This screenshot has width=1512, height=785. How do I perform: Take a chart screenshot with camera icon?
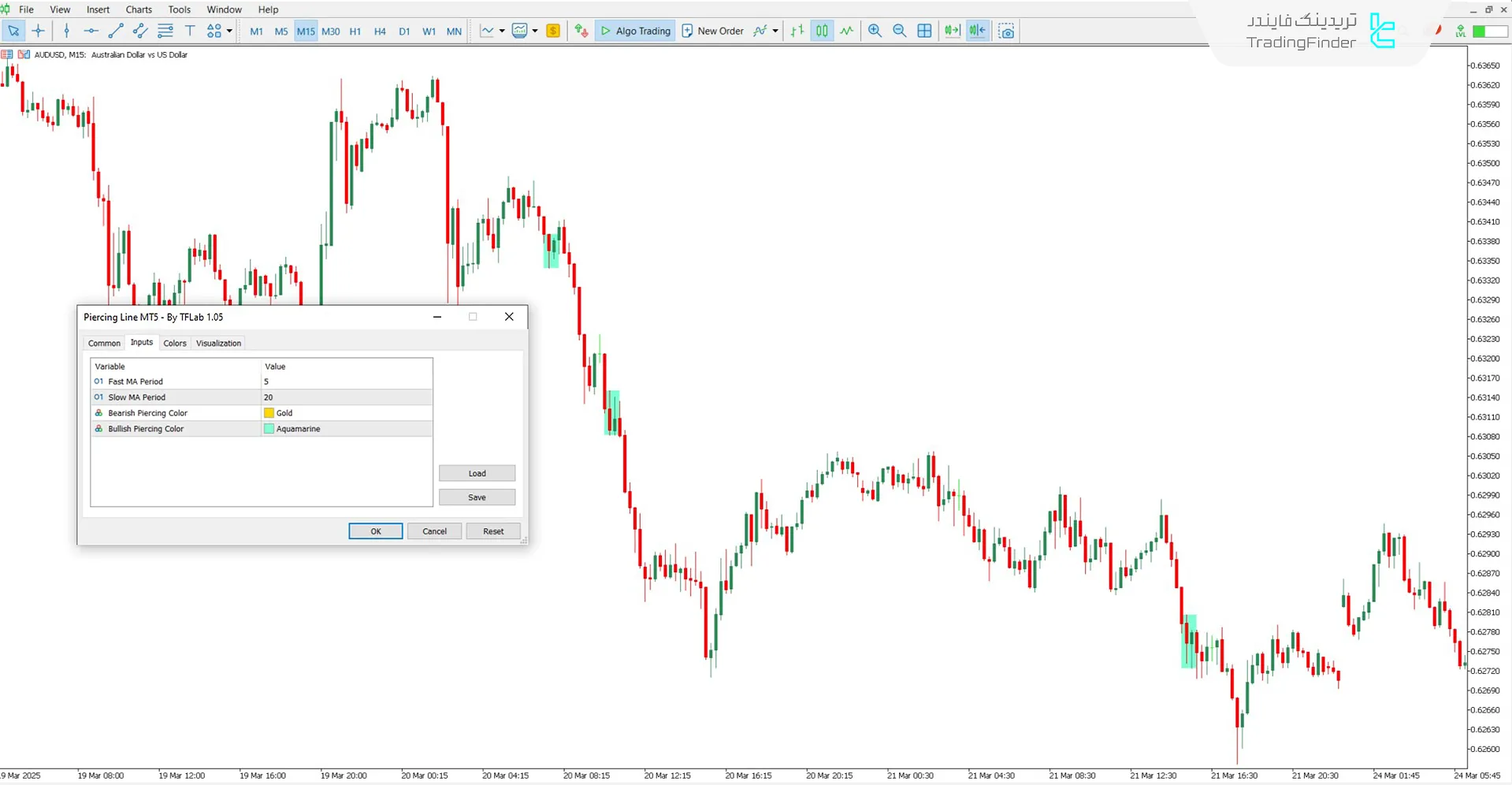coord(1006,31)
